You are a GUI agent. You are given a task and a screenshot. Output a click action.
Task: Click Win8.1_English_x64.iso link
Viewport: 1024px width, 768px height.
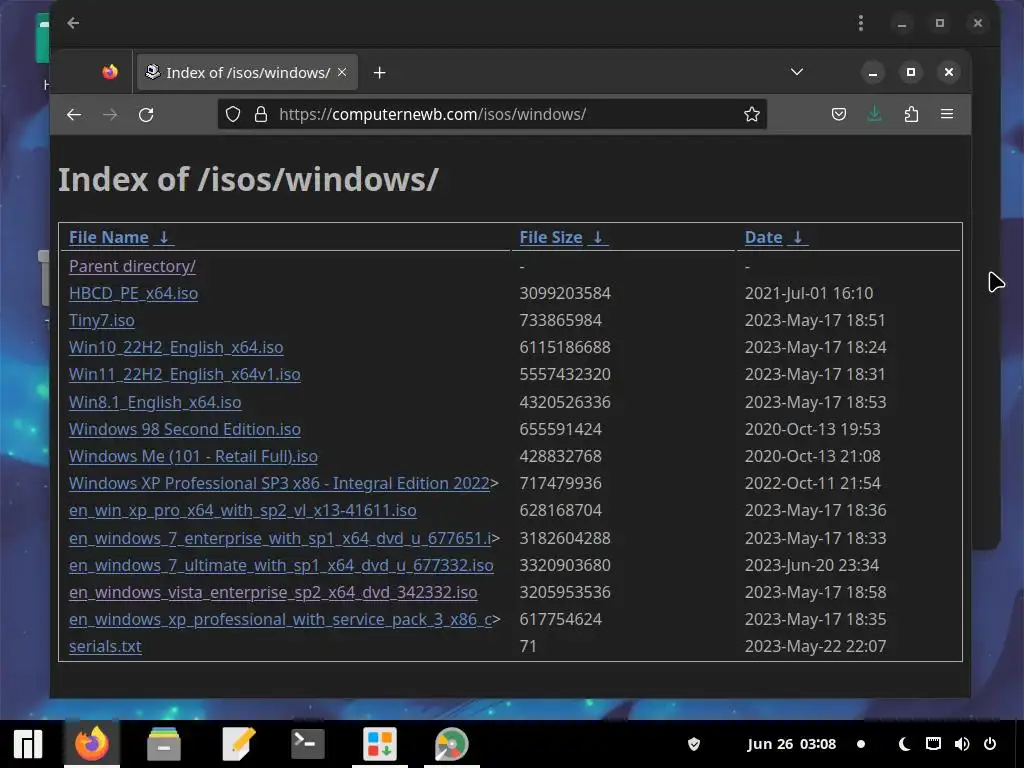(x=155, y=402)
